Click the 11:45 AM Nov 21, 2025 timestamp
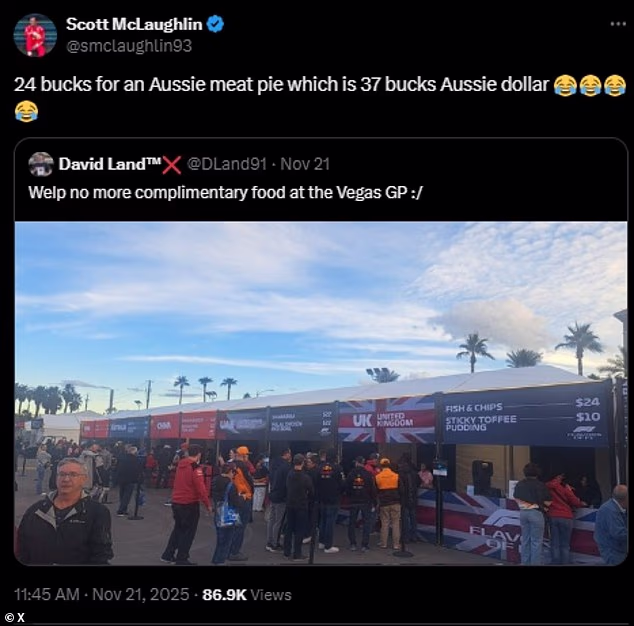This screenshot has width=634, height=626. pyautogui.click(x=101, y=594)
